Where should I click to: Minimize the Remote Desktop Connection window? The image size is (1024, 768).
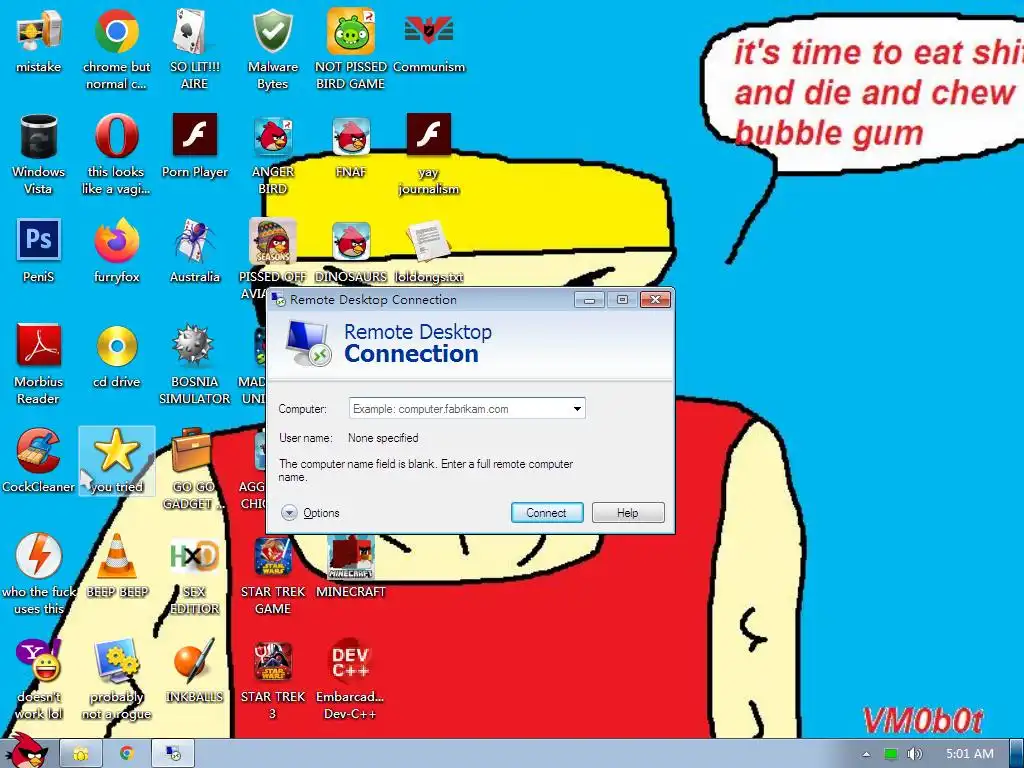point(589,300)
